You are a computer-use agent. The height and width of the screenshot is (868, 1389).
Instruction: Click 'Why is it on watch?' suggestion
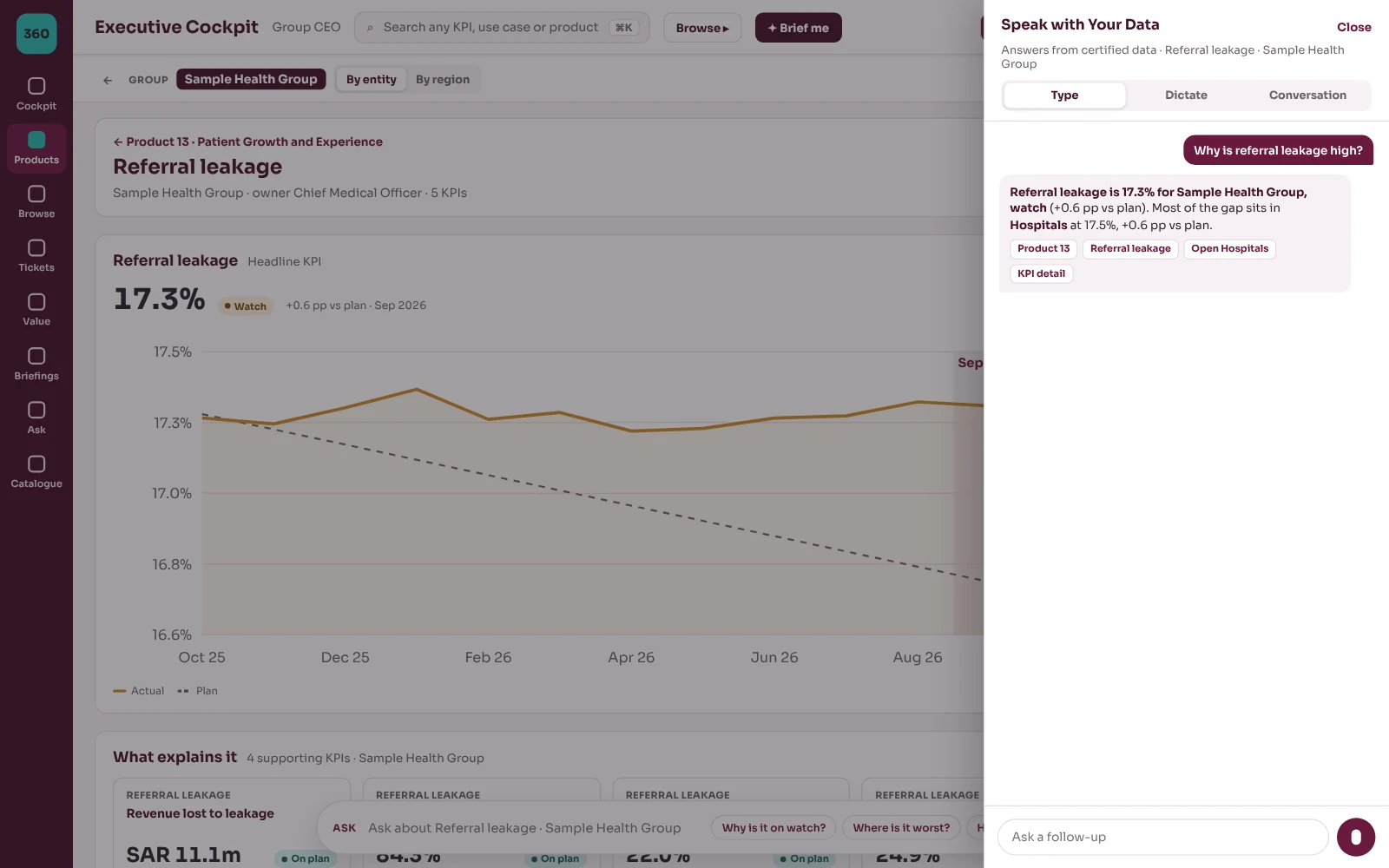[x=773, y=828]
